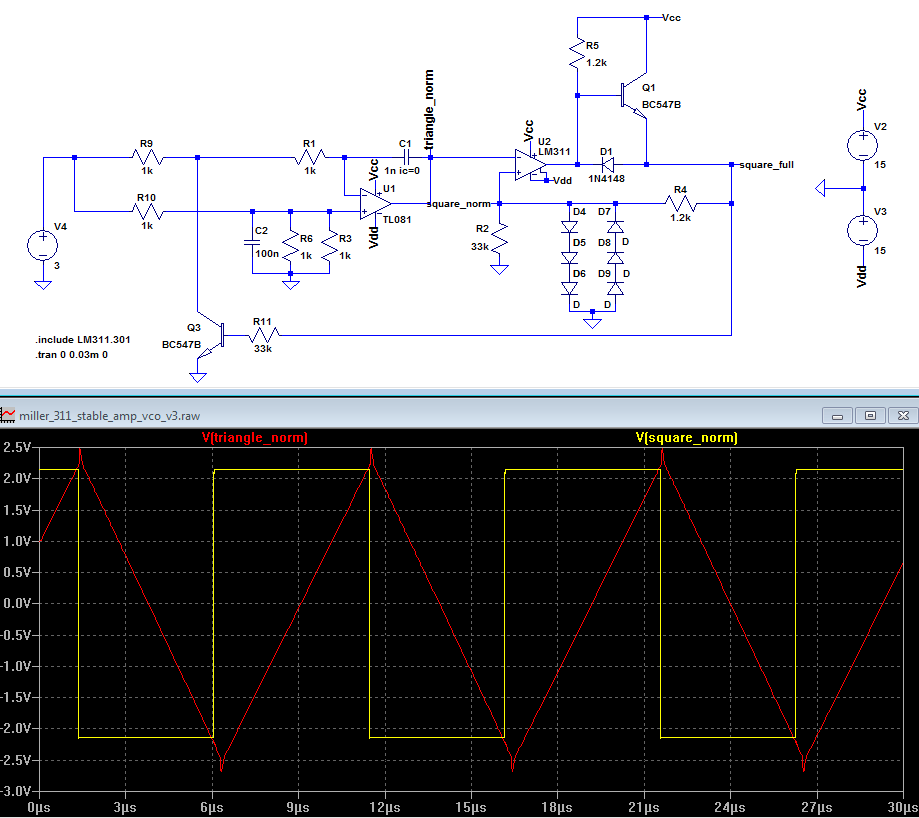Click ground symbol below V4
The height and width of the screenshot is (818, 919).
tap(43, 285)
